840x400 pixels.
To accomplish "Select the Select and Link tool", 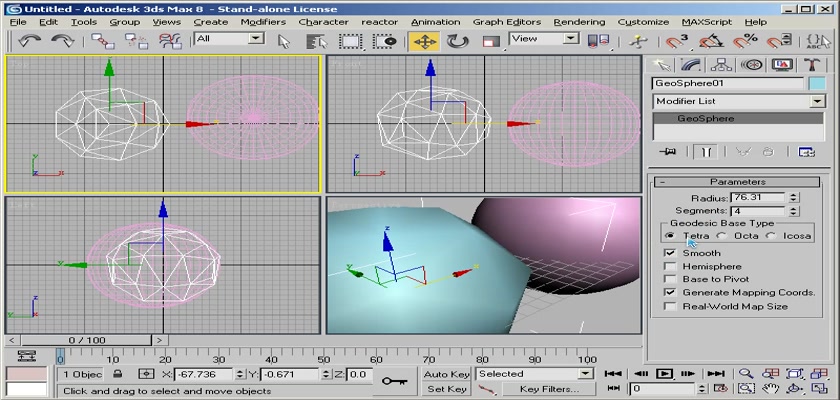I will point(102,41).
